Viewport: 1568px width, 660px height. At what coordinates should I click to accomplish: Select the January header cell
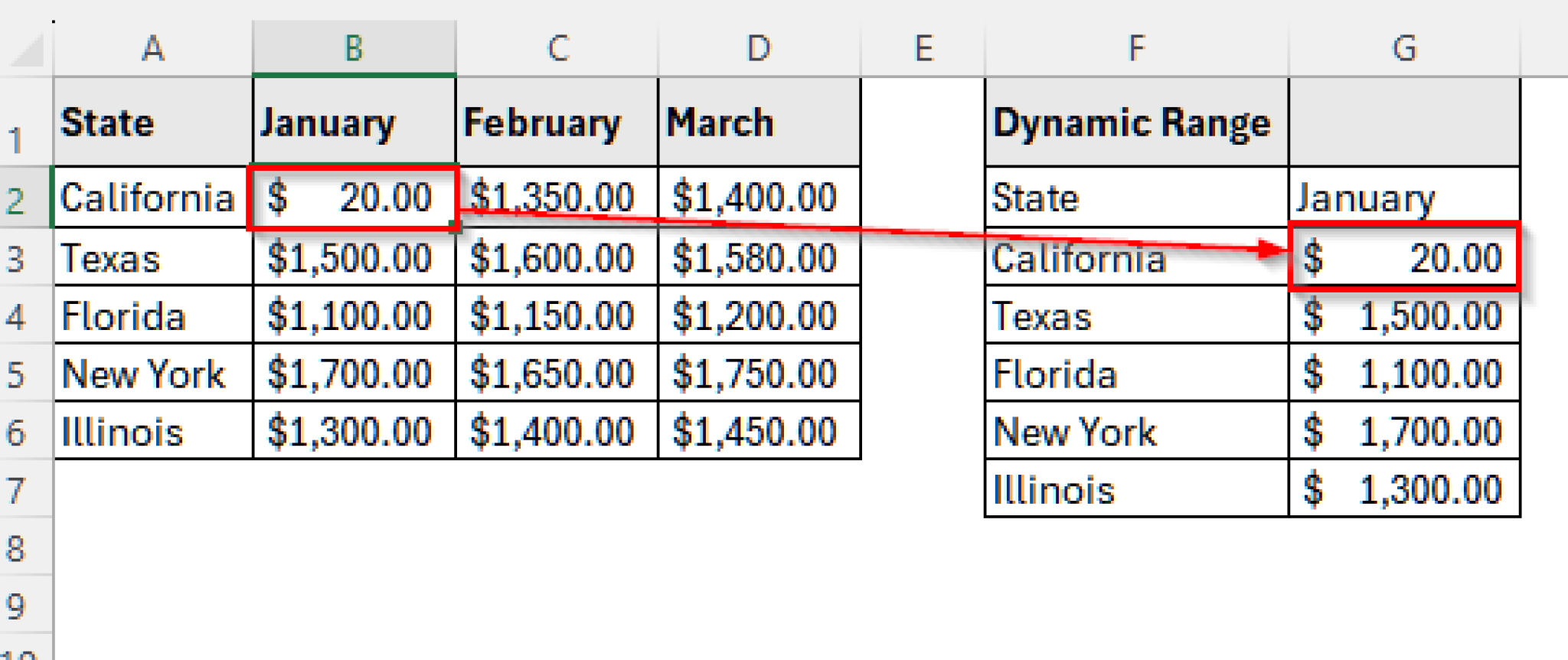click(x=352, y=121)
